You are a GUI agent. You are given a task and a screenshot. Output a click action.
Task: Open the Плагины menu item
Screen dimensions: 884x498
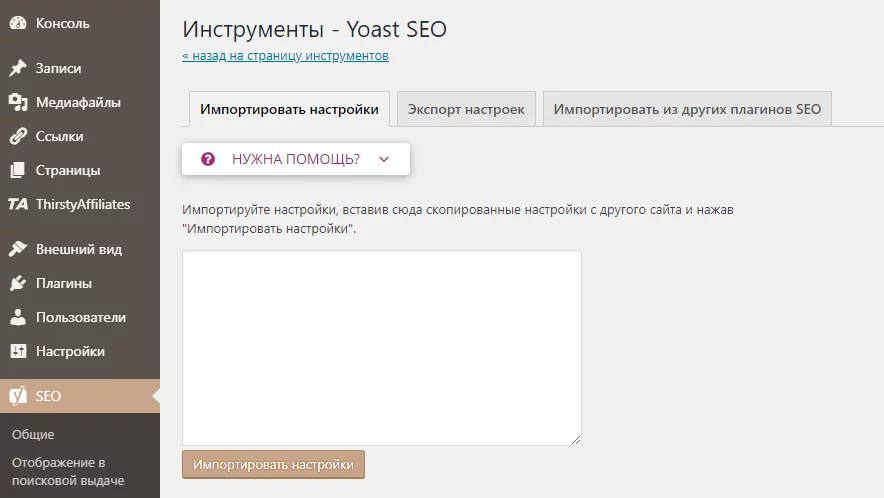coord(80,283)
